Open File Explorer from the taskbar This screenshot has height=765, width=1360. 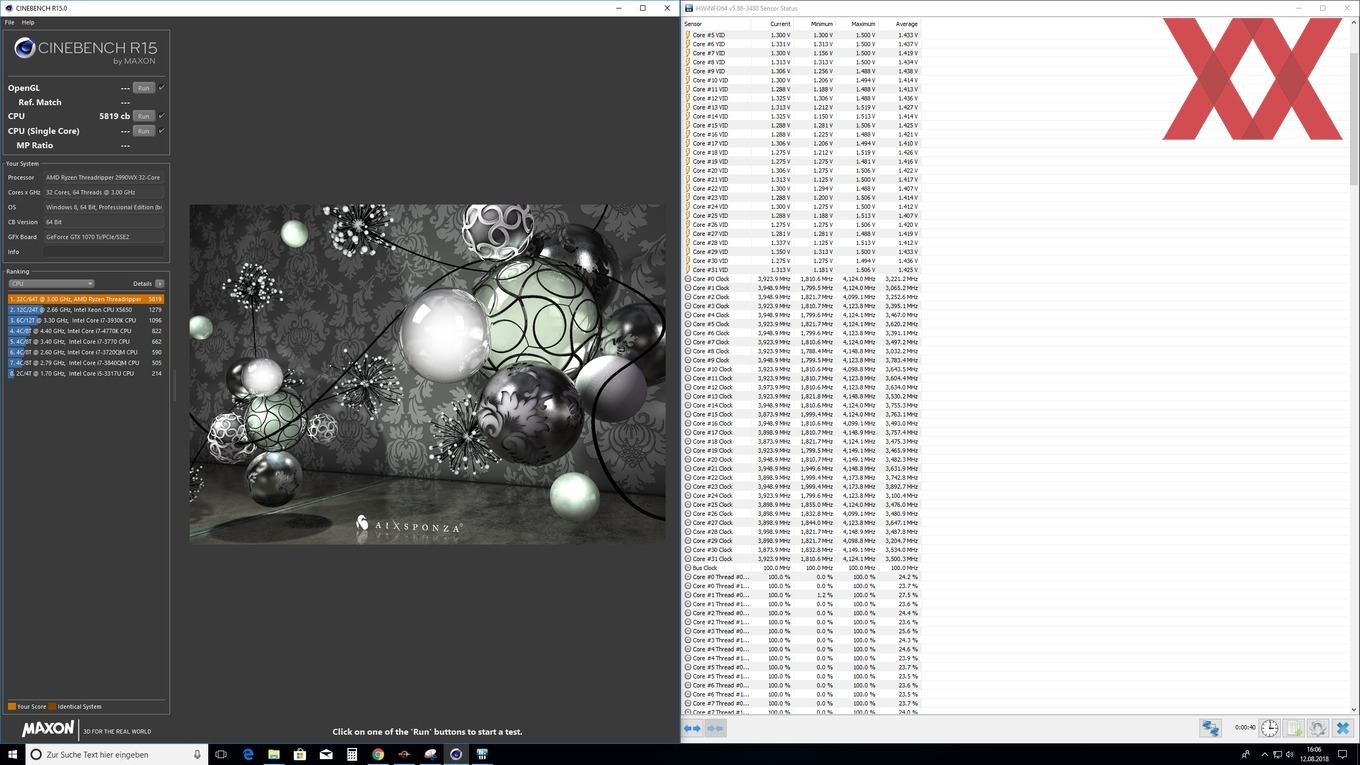pyautogui.click(x=273, y=754)
